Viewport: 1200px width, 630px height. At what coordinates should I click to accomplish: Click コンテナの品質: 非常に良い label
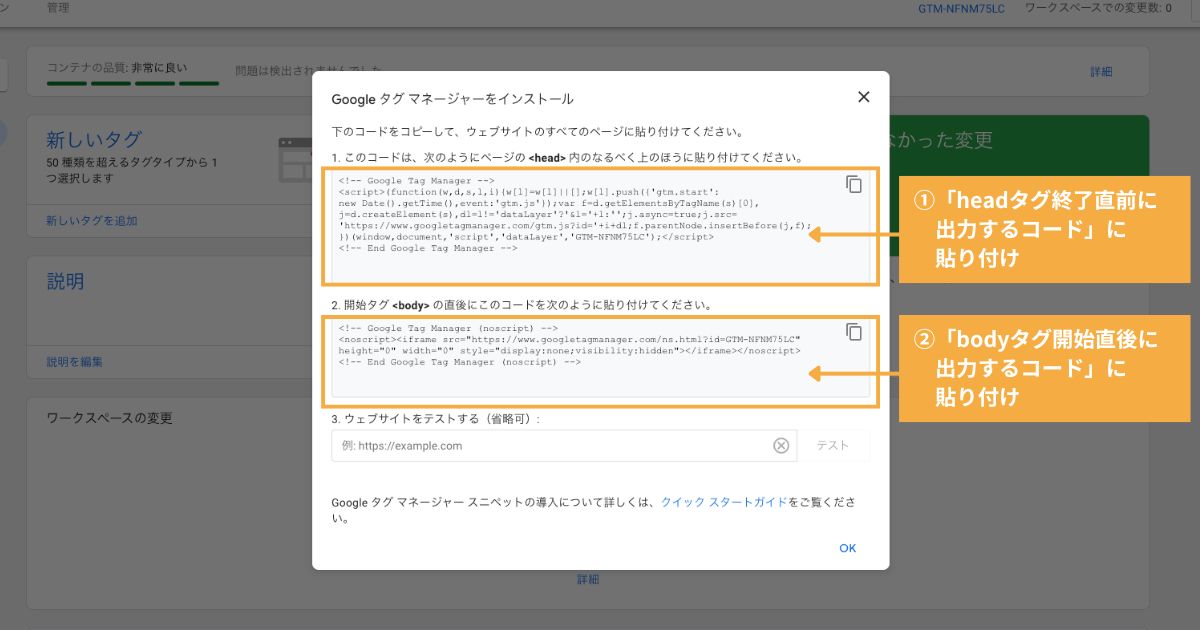pyautogui.click(x=118, y=67)
